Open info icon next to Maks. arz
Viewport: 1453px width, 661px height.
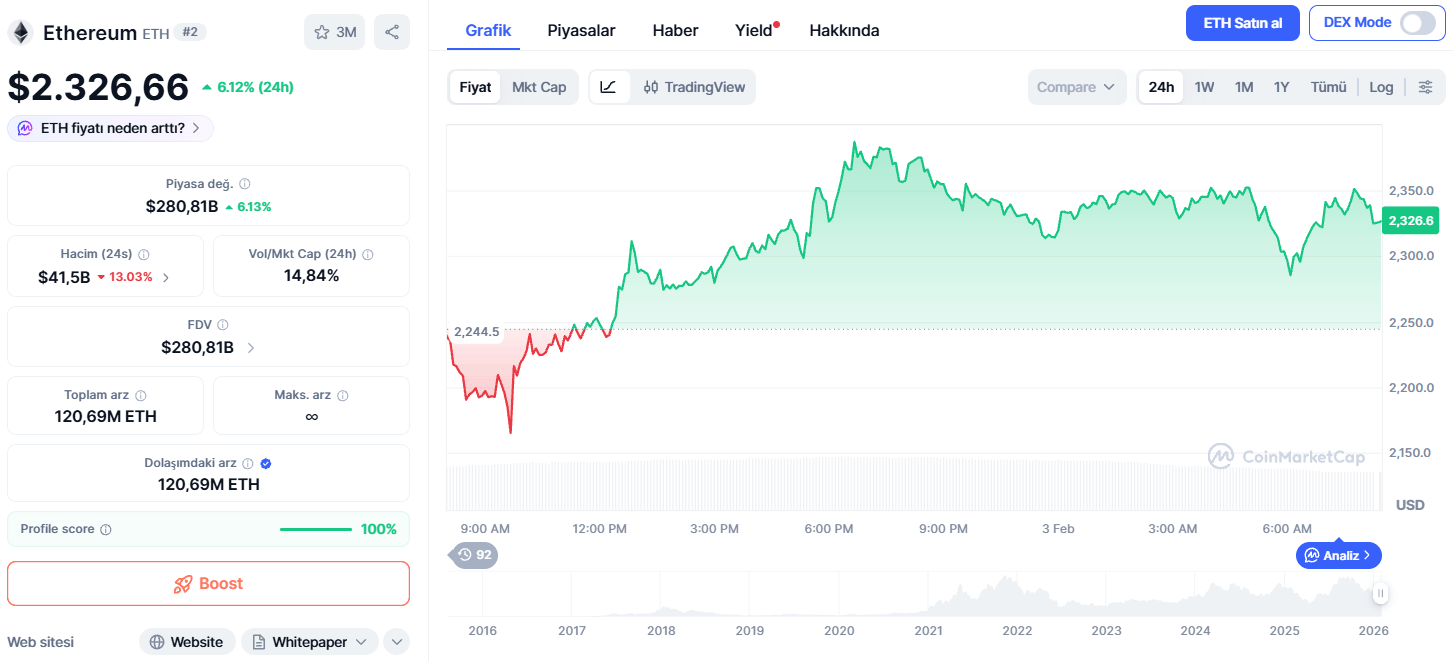click(x=343, y=395)
